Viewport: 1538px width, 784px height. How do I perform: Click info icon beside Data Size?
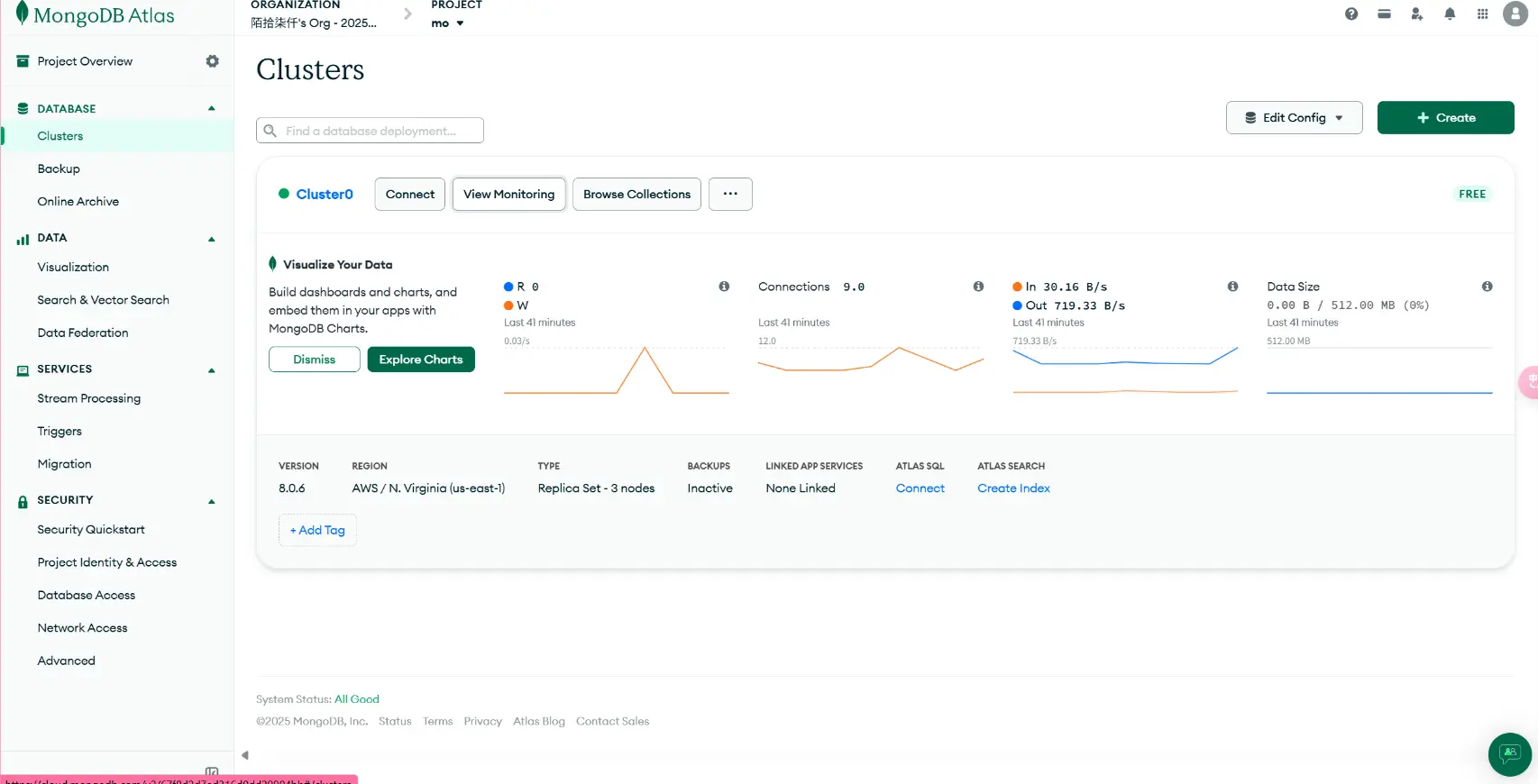[1487, 287]
